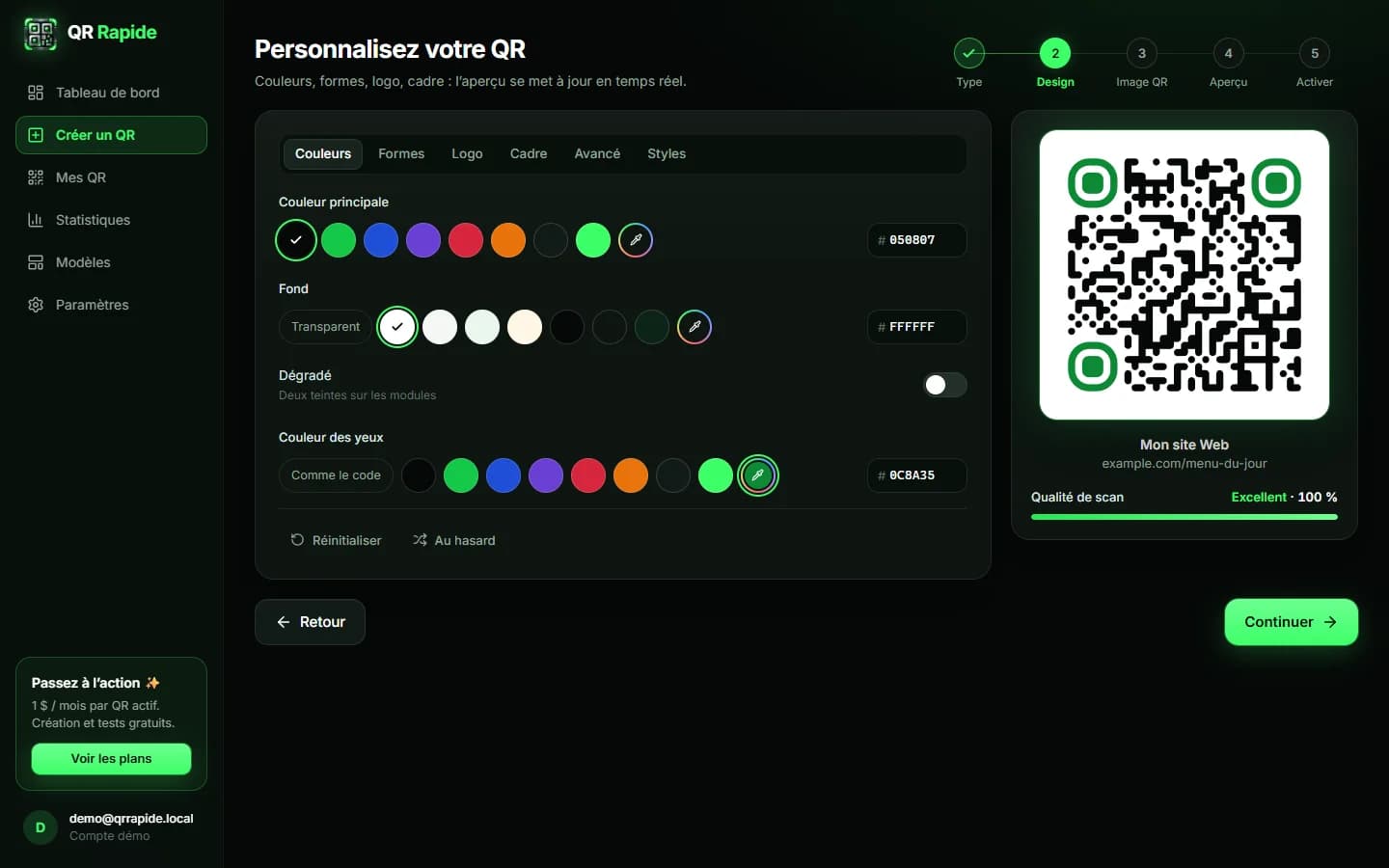Open Tableau de bord from sidebar
1389x868 pixels.
coord(111,93)
